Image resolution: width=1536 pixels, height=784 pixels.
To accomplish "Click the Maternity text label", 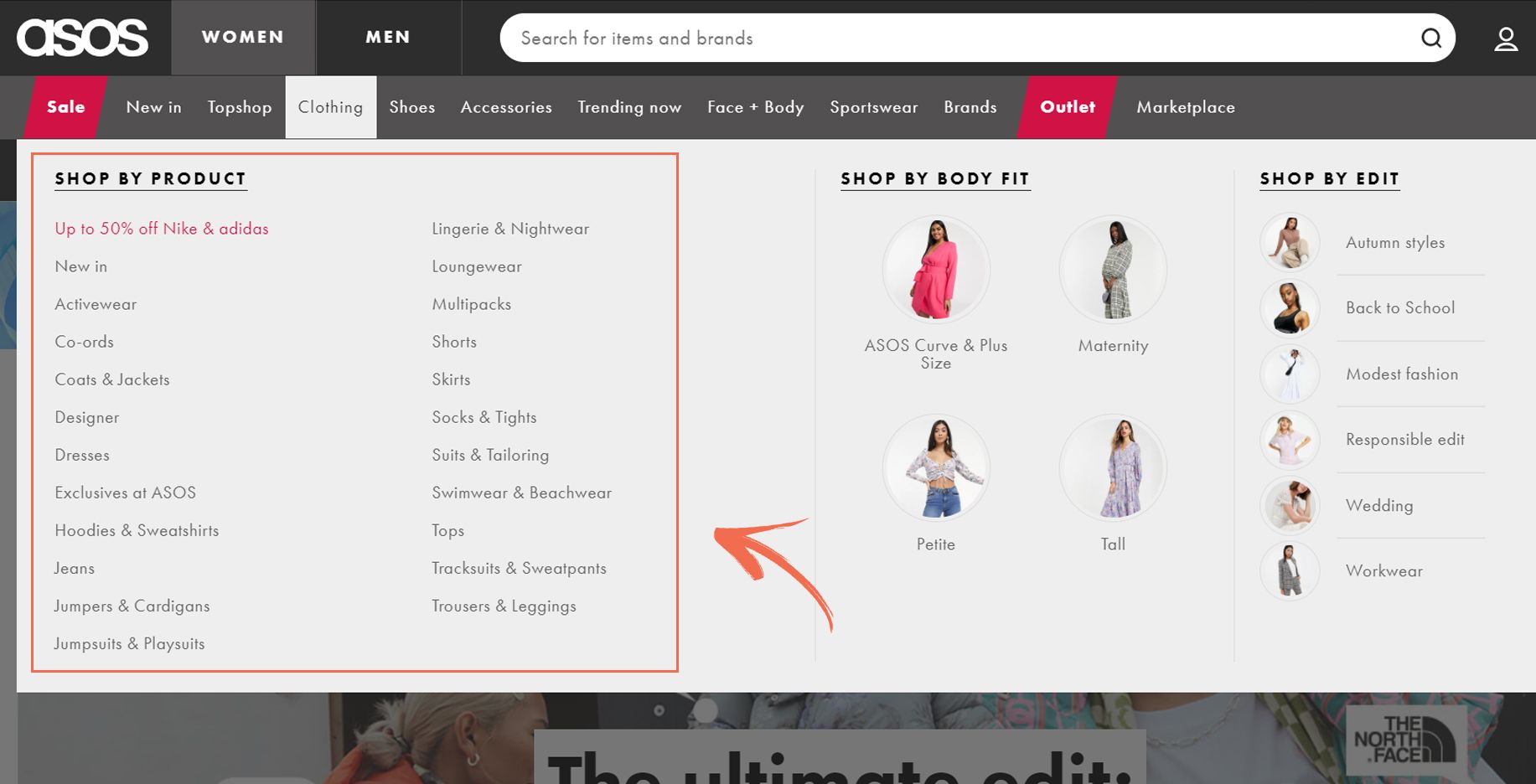I will click(1113, 346).
